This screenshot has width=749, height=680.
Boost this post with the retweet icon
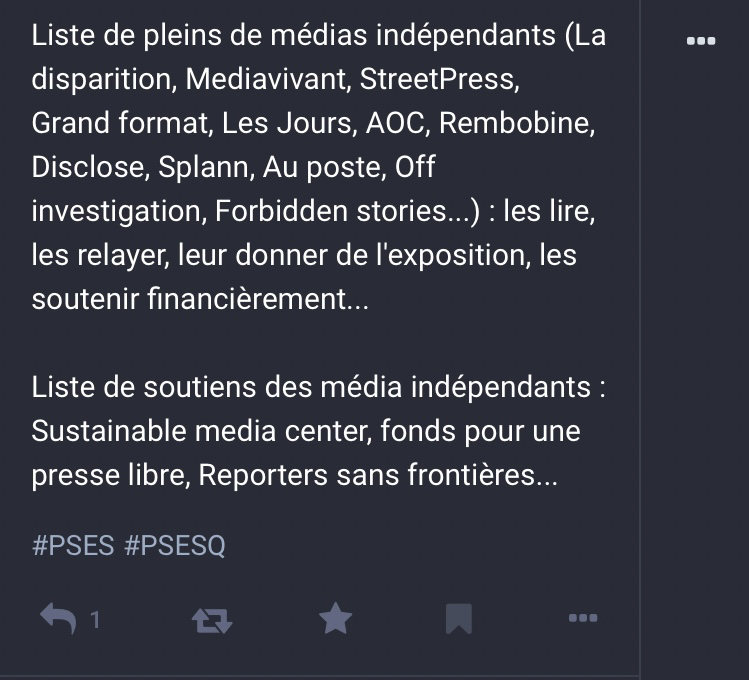coord(211,620)
